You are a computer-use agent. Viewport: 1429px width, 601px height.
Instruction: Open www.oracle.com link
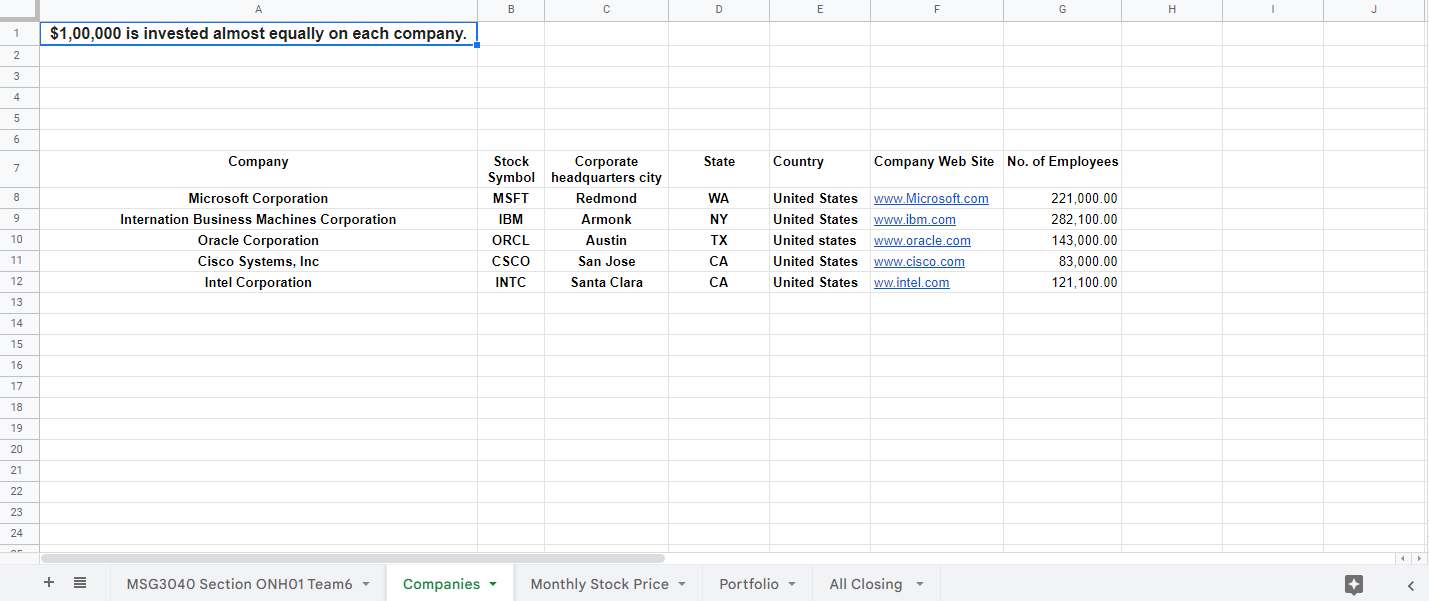point(922,241)
